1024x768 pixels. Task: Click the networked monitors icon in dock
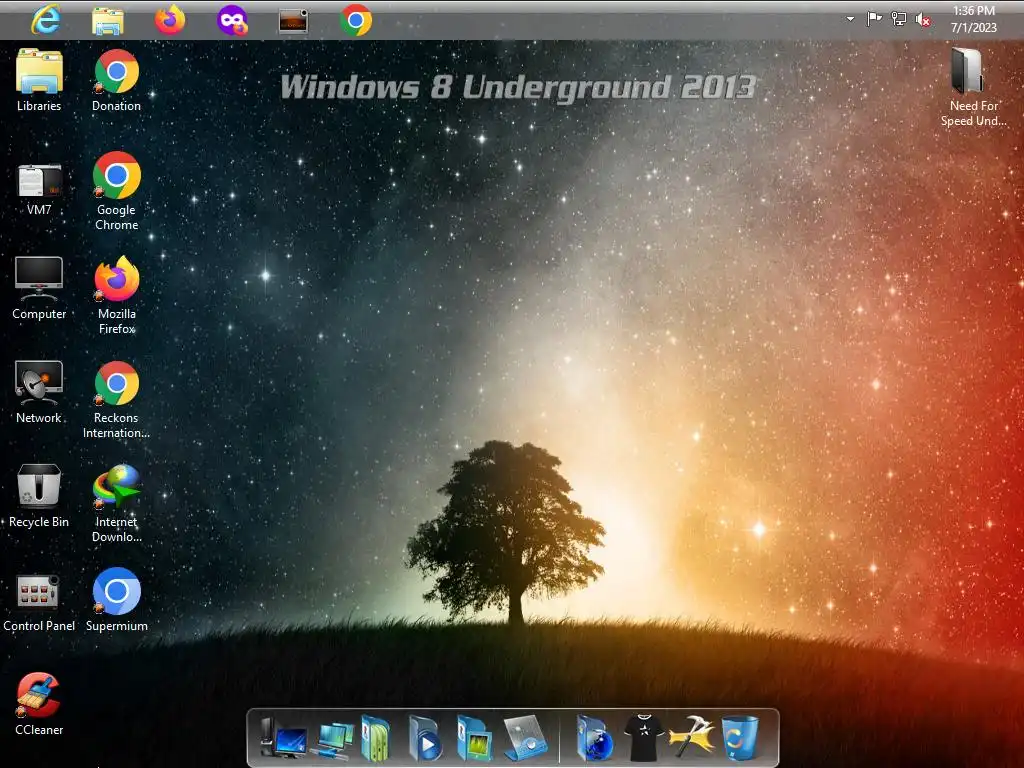pos(334,739)
